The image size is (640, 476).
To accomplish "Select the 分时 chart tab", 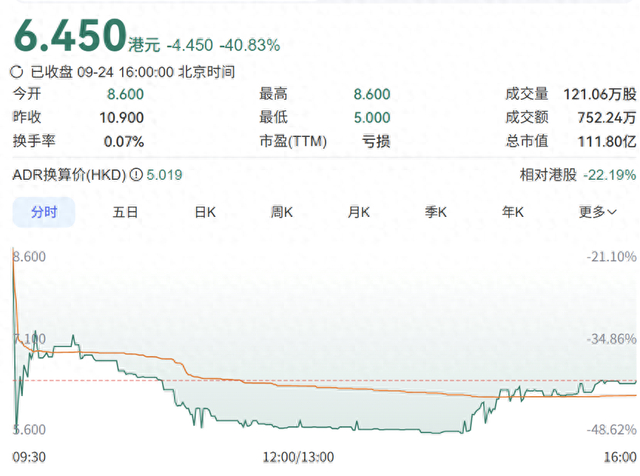I will pos(44,212).
